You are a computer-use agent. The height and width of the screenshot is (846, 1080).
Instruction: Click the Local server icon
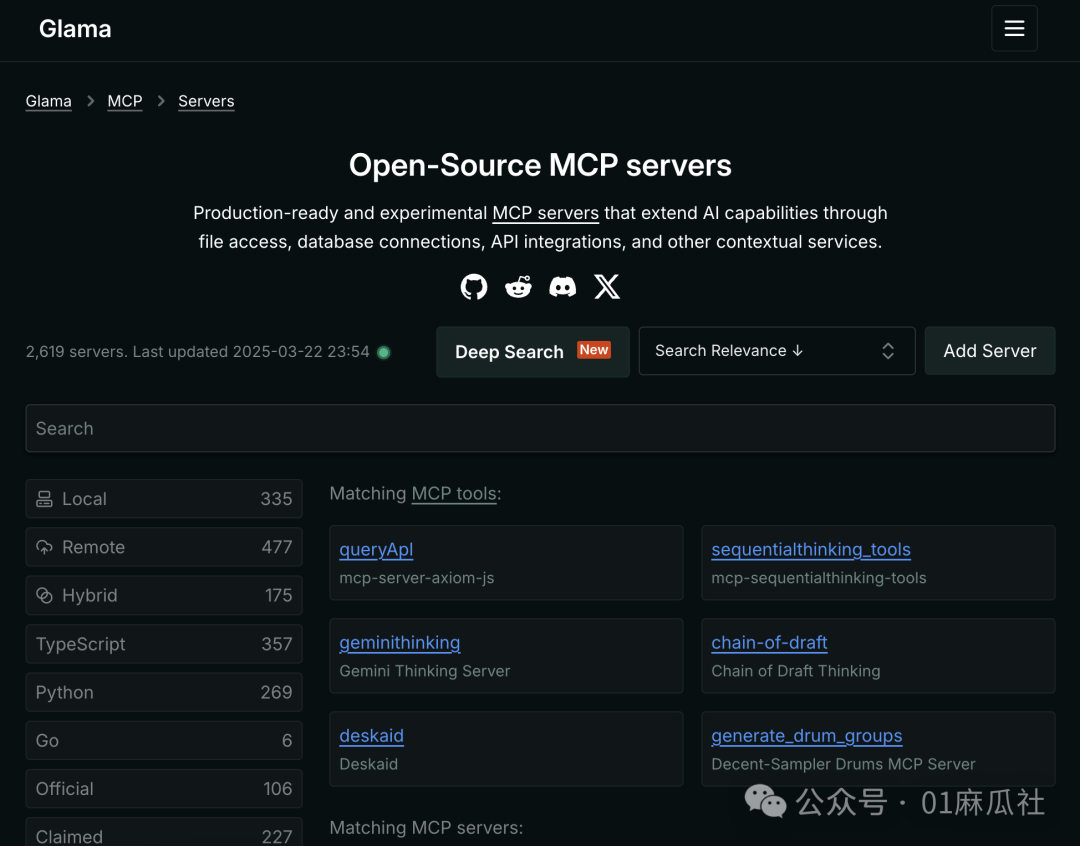pyautogui.click(x=44, y=499)
